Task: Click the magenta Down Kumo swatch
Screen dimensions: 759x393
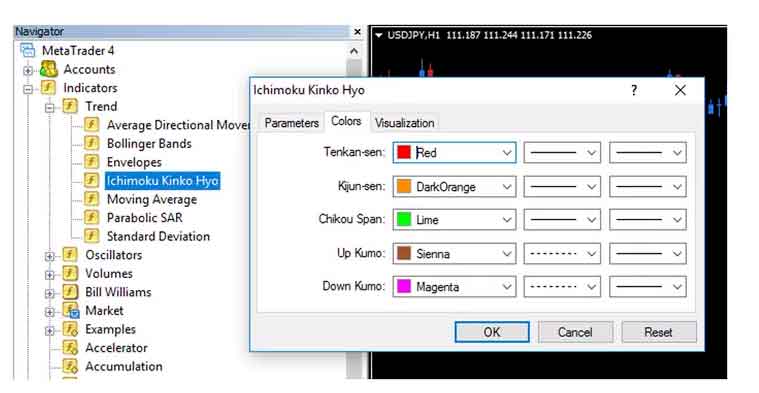Action: coord(404,287)
